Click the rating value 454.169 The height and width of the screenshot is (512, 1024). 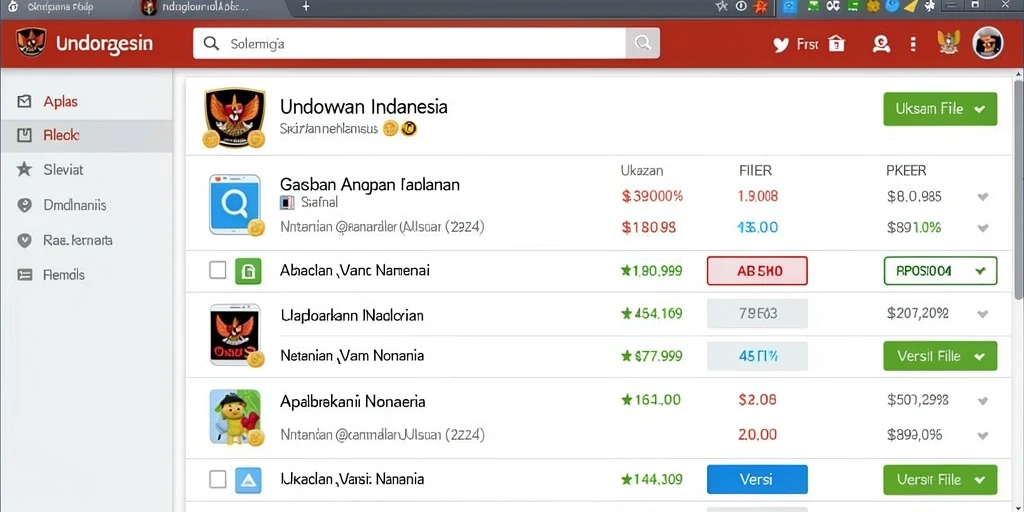click(652, 313)
